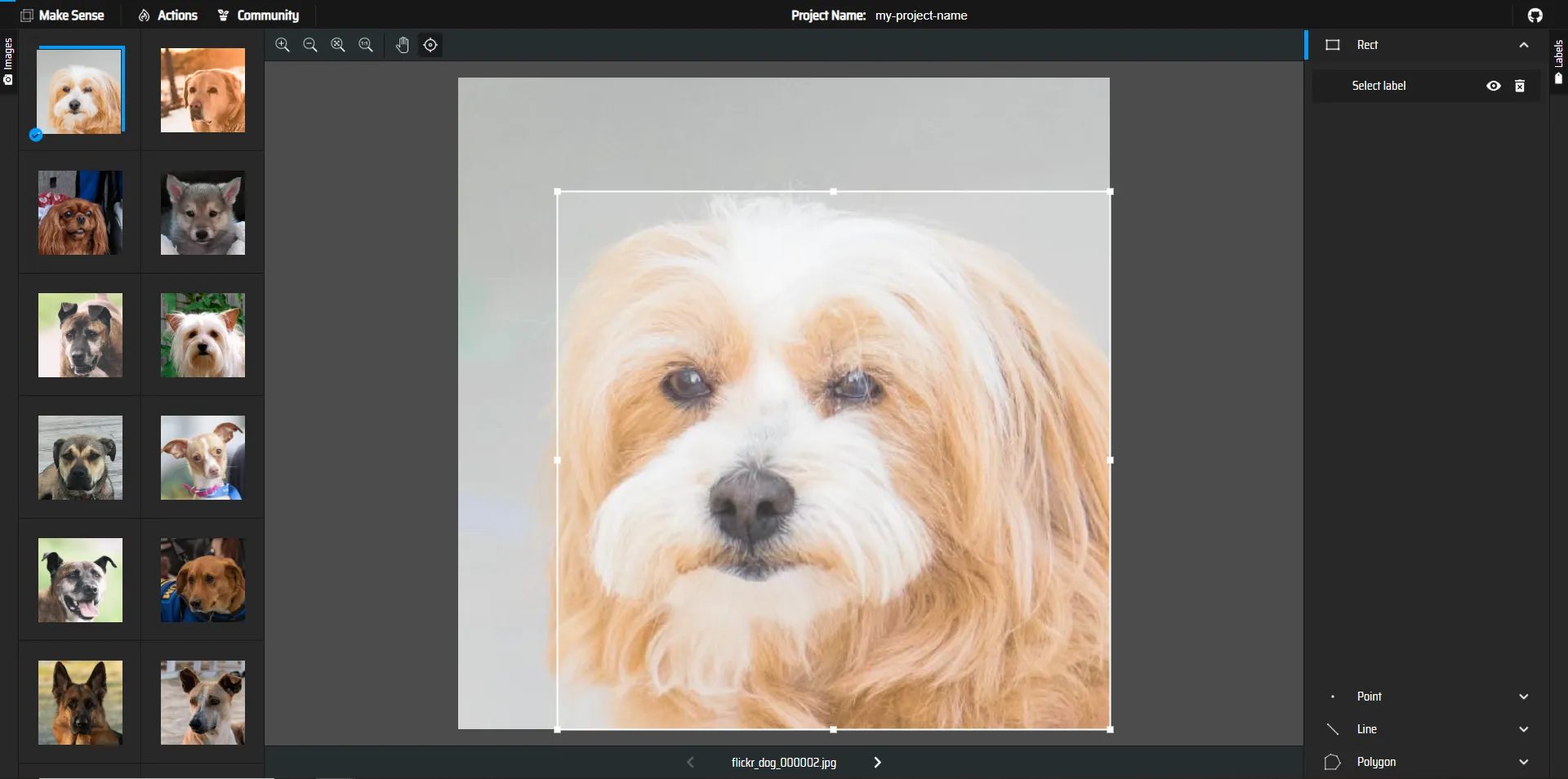Screen dimensions: 1568x779
Task: Delete the rectangle label with trash icon
Action: click(x=1520, y=86)
